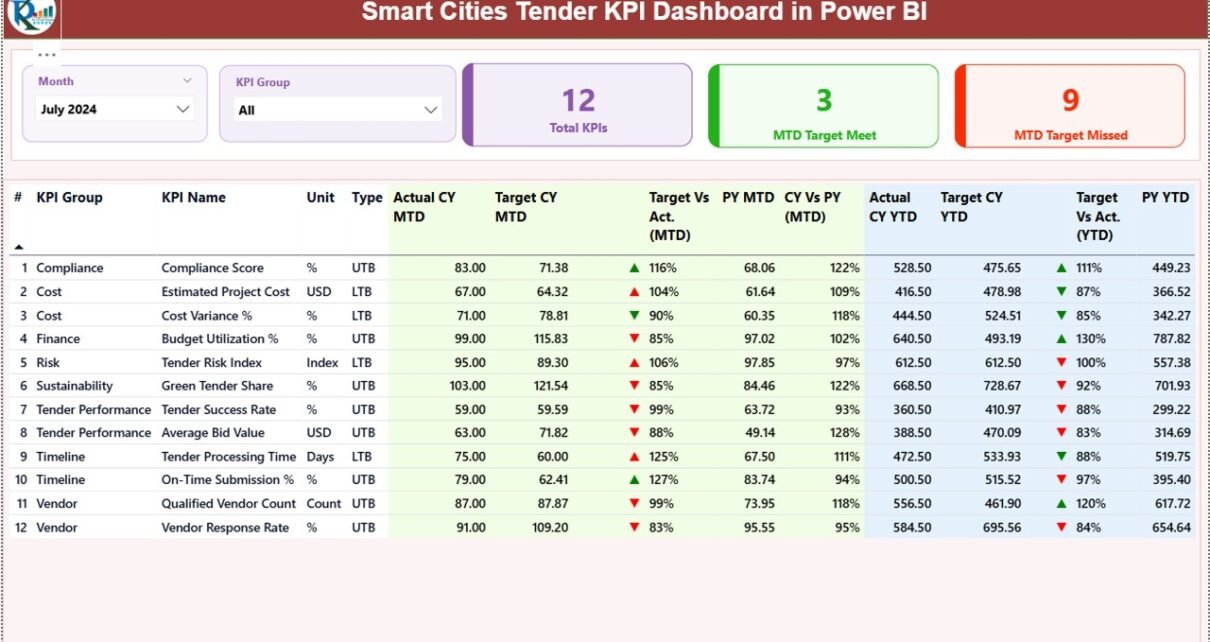Expand the KPI Group dropdown set to All
Screen dimensions: 1210x642
(x=431, y=110)
